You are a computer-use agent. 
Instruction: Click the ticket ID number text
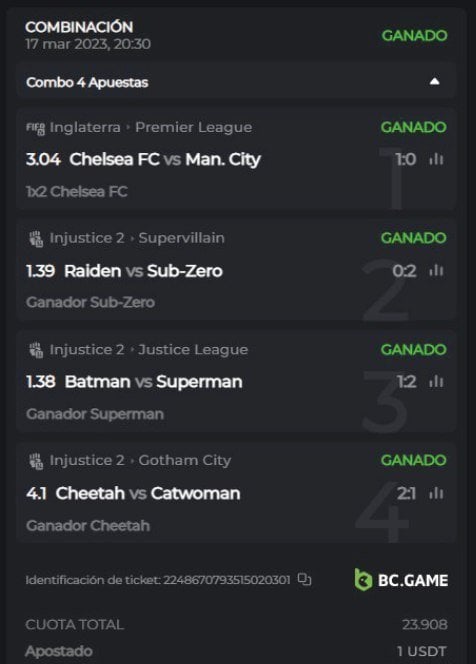pyautogui.click(x=227, y=580)
